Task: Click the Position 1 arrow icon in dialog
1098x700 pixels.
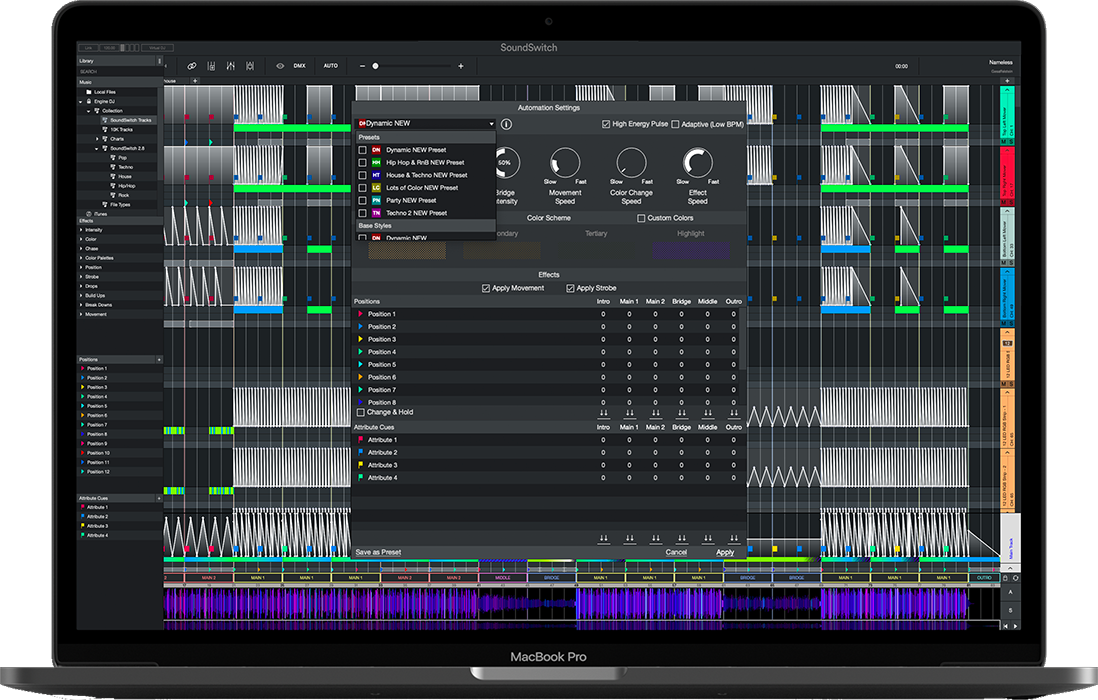Action: tap(361, 314)
